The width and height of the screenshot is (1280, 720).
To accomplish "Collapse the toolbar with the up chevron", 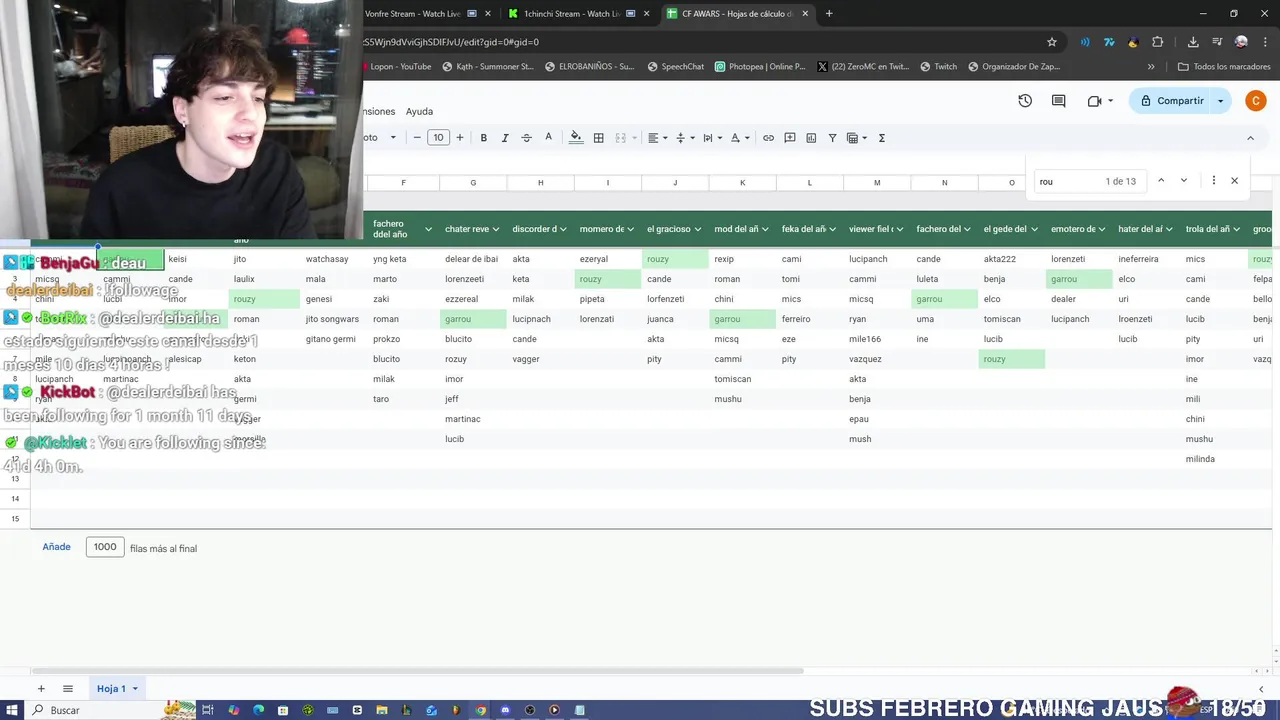I will coord(1250,138).
